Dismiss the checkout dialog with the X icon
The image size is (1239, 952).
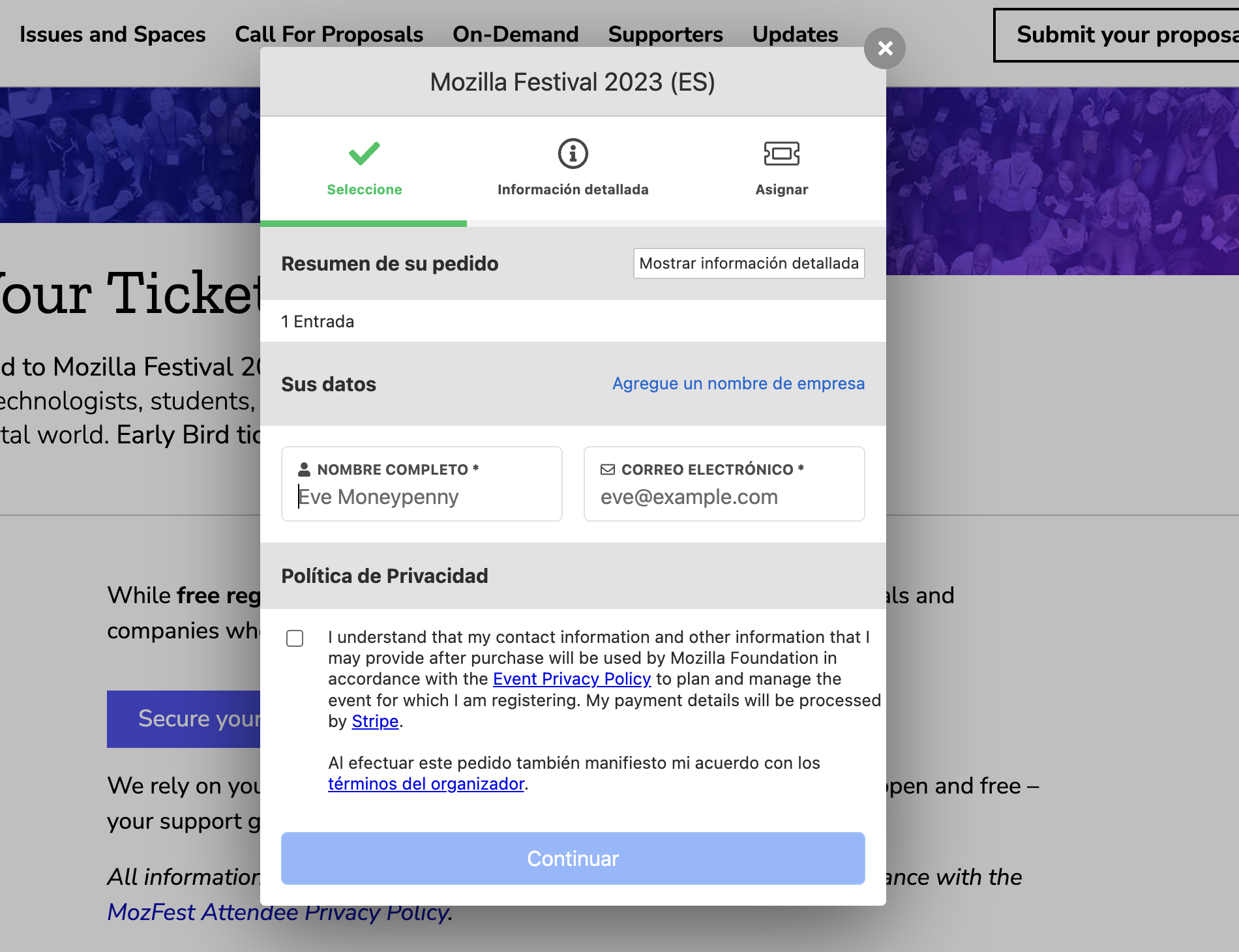pyautogui.click(x=885, y=48)
